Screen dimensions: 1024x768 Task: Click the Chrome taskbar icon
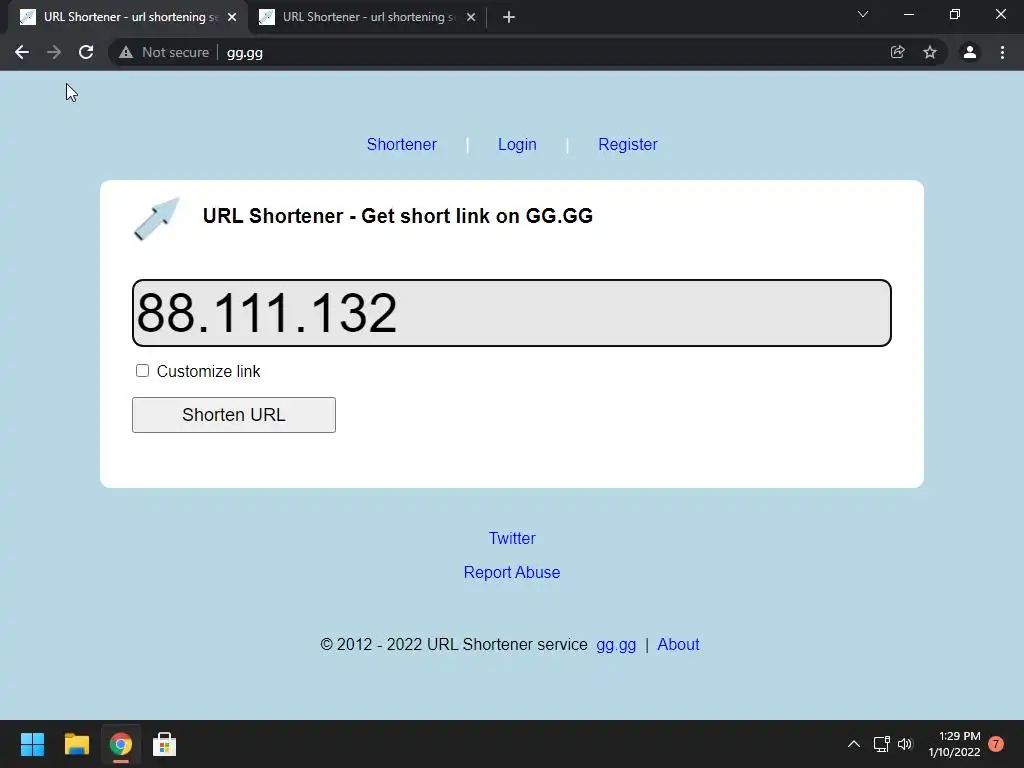121,744
